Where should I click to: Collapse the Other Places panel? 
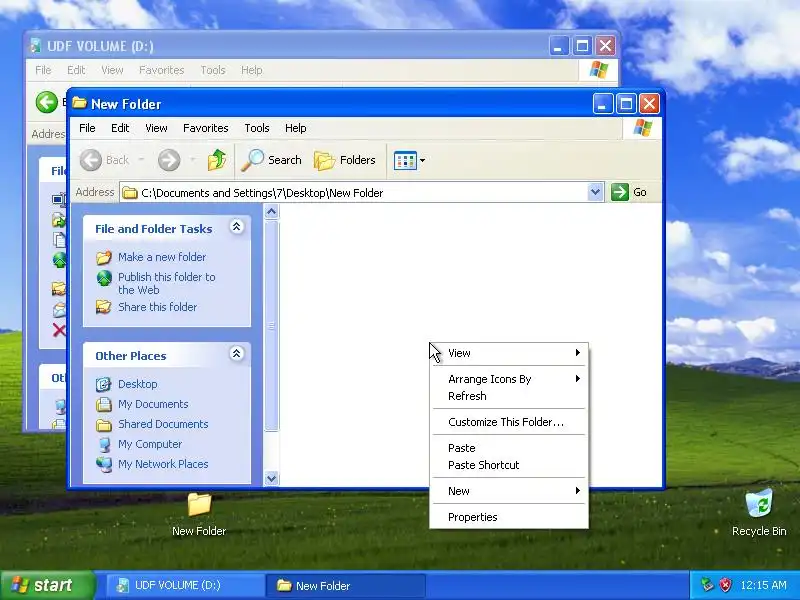(236, 354)
